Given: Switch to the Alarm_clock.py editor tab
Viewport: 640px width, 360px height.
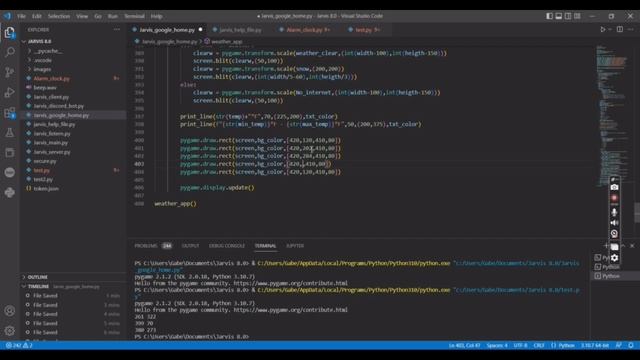Looking at the screenshot, I should 307,30.
